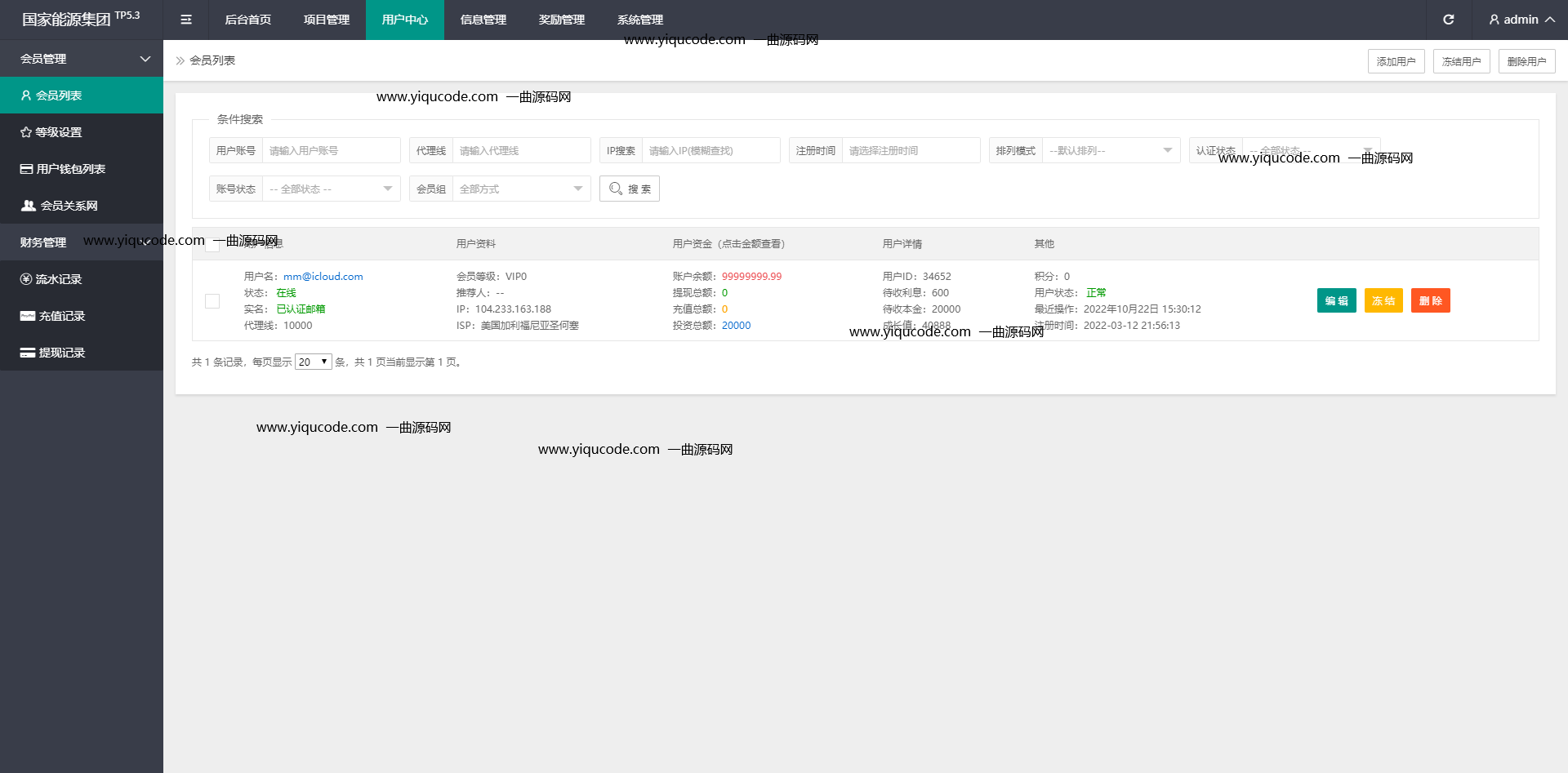Switch to the 项目管理 top menu
Image resolution: width=1568 pixels, height=773 pixels.
[x=327, y=20]
